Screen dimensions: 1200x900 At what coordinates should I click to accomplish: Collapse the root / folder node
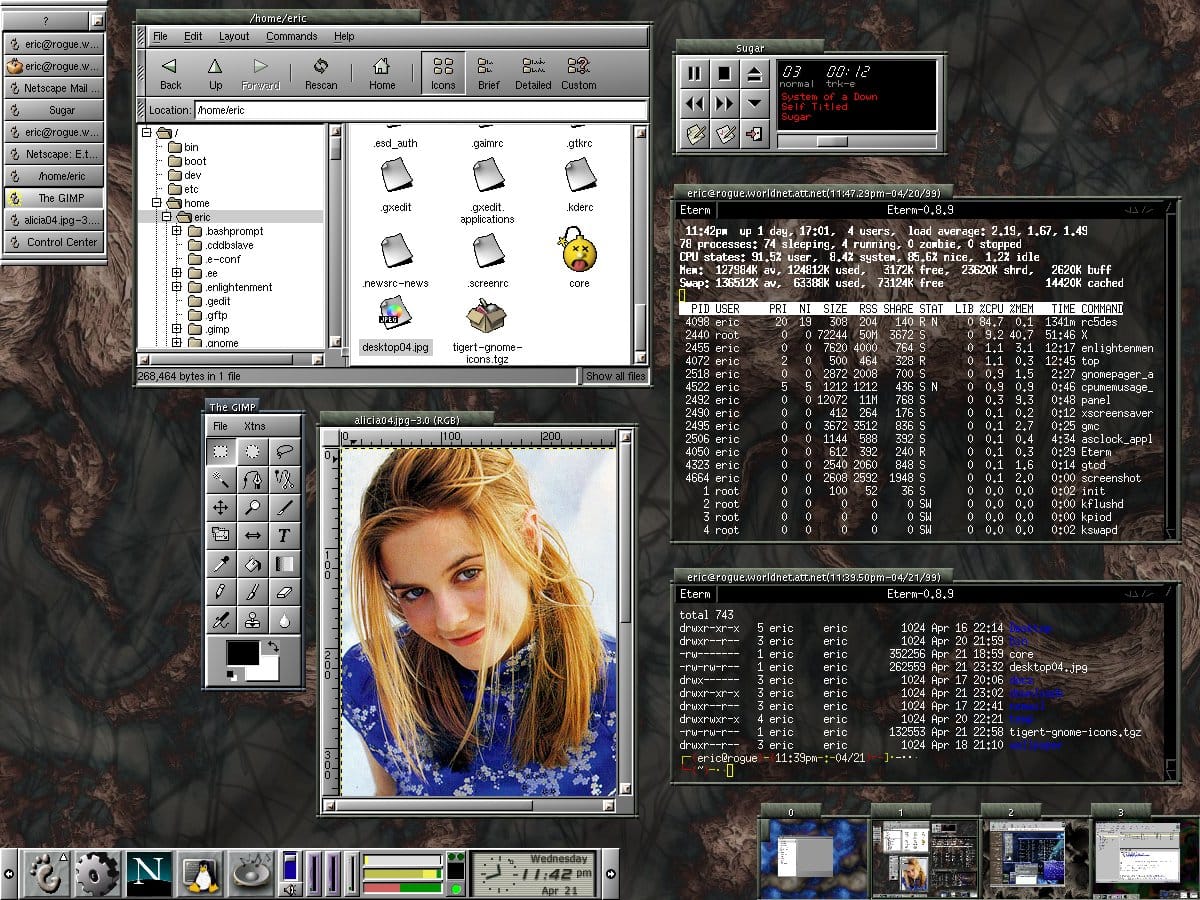pyautogui.click(x=146, y=133)
